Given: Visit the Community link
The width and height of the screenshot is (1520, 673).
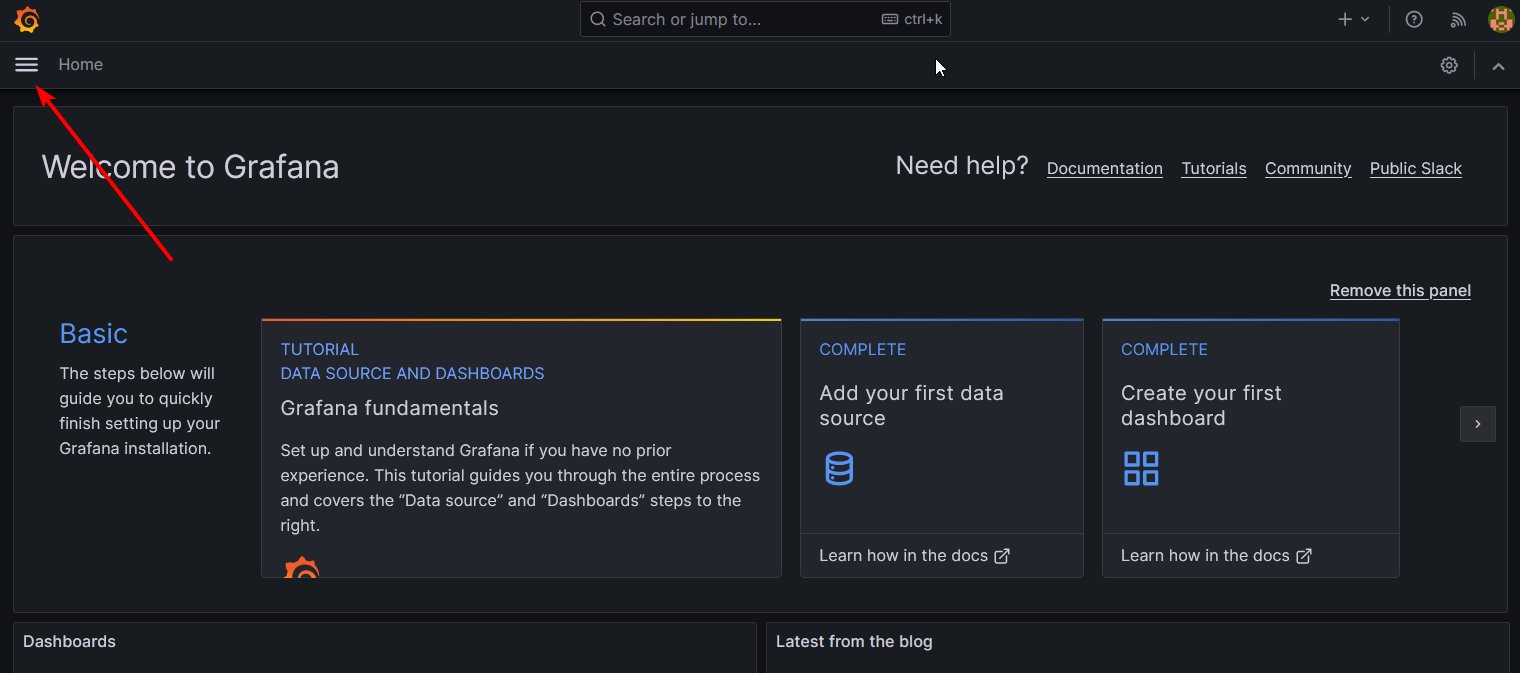Looking at the screenshot, I should [x=1308, y=169].
